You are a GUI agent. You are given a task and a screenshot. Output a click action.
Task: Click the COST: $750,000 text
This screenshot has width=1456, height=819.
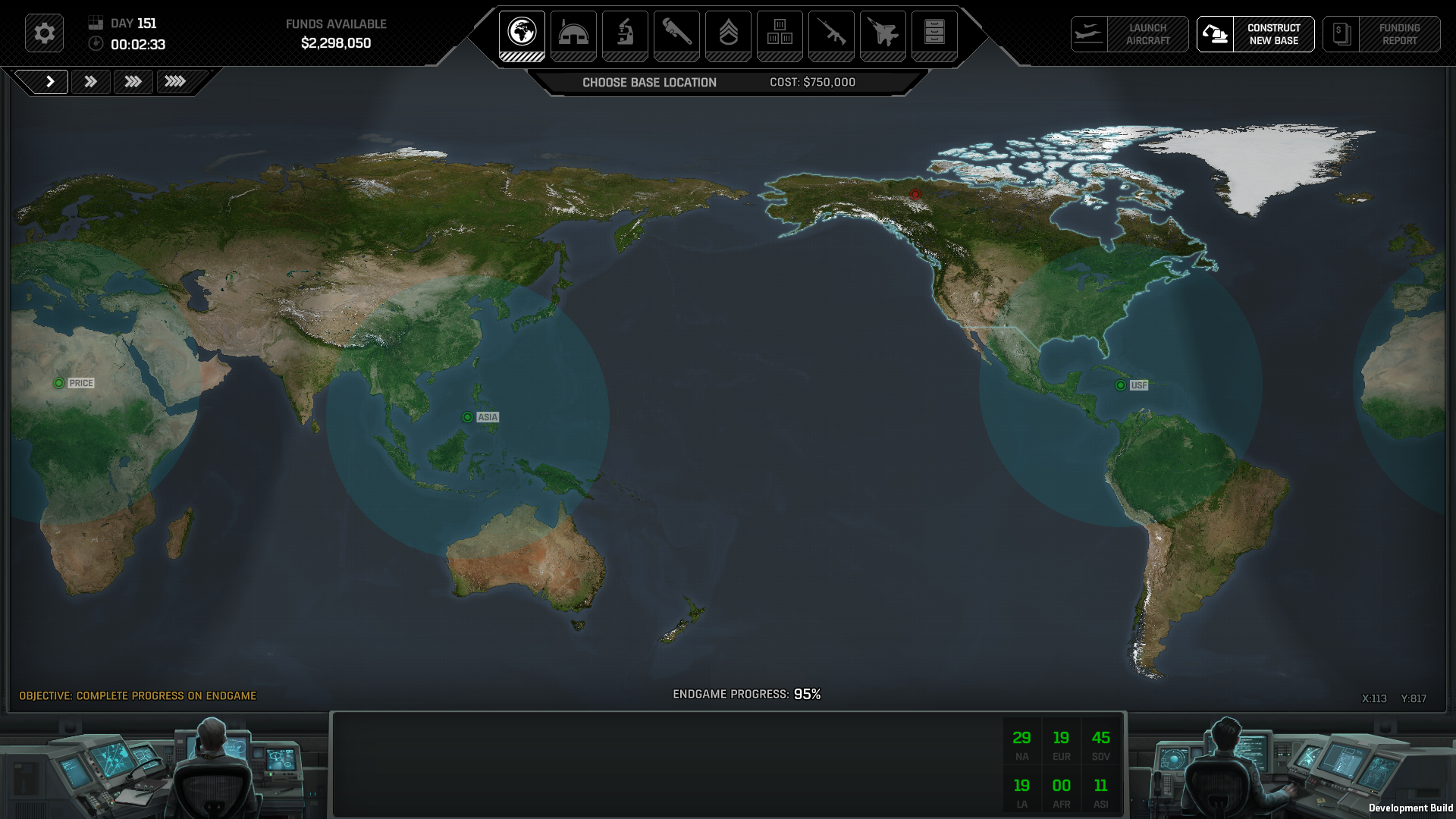[812, 82]
